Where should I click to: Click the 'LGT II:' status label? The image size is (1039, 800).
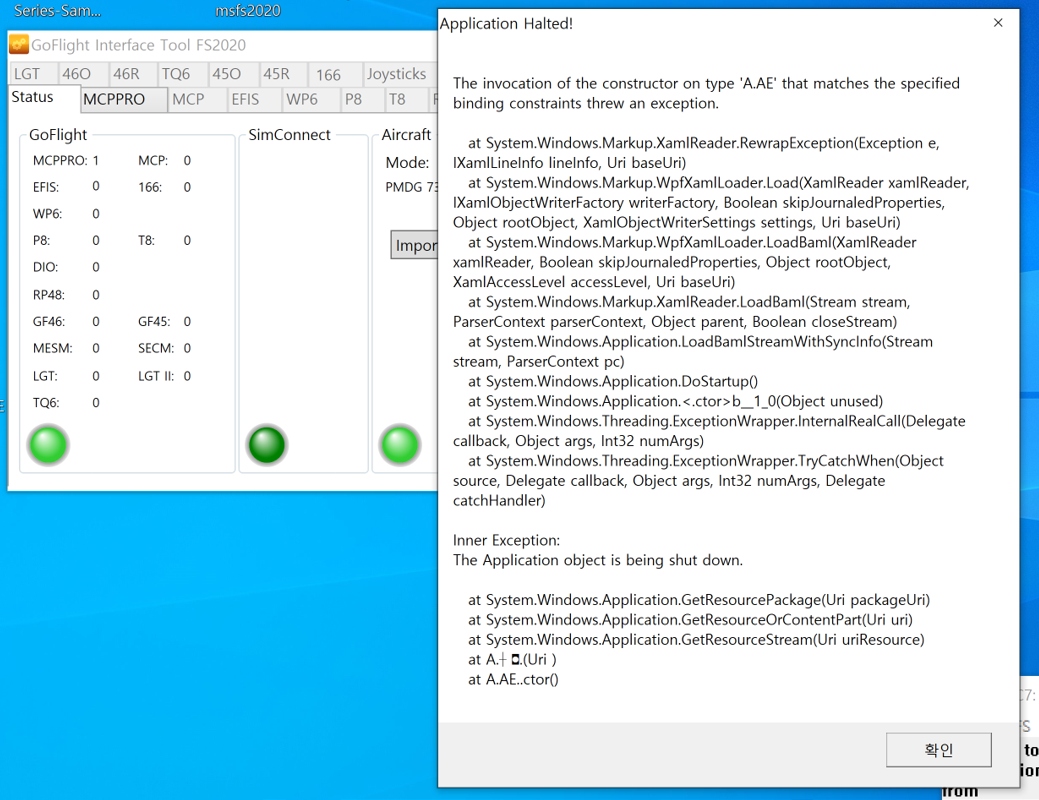156,376
